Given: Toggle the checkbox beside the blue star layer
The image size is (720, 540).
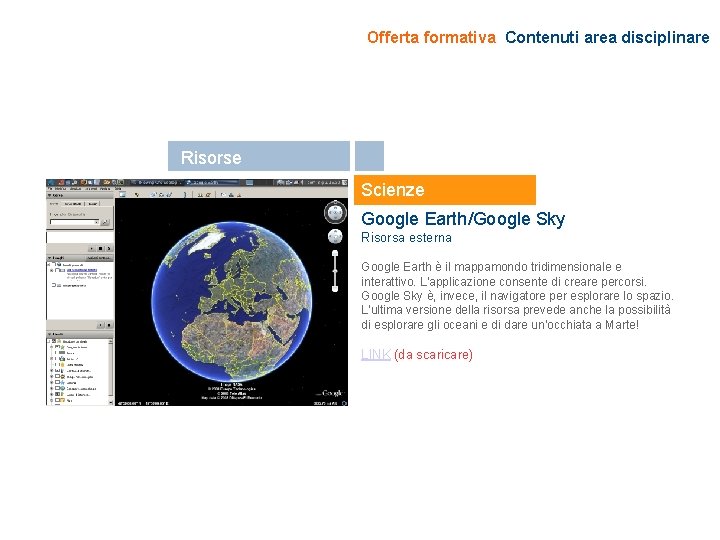Looking at the screenshot, I should [x=57, y=382].
